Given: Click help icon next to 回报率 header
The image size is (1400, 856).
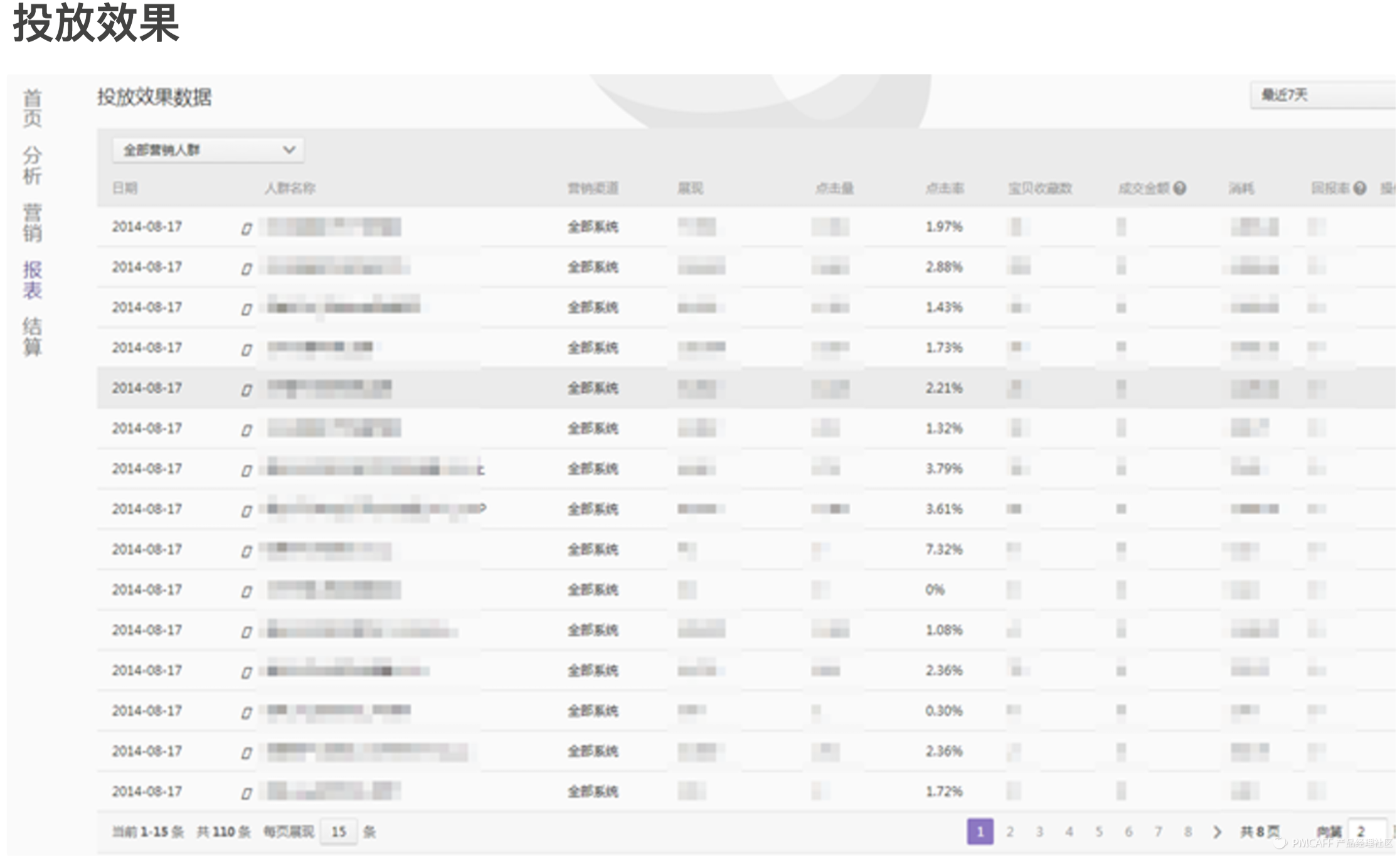Looking at the screenshot, I should pos(1359,188).
